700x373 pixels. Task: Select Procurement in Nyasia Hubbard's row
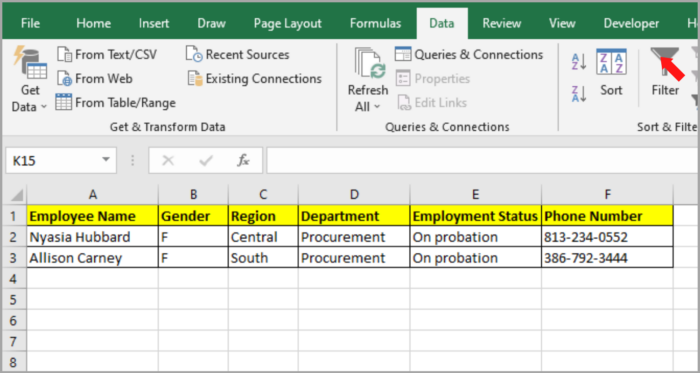coord(354,237)
